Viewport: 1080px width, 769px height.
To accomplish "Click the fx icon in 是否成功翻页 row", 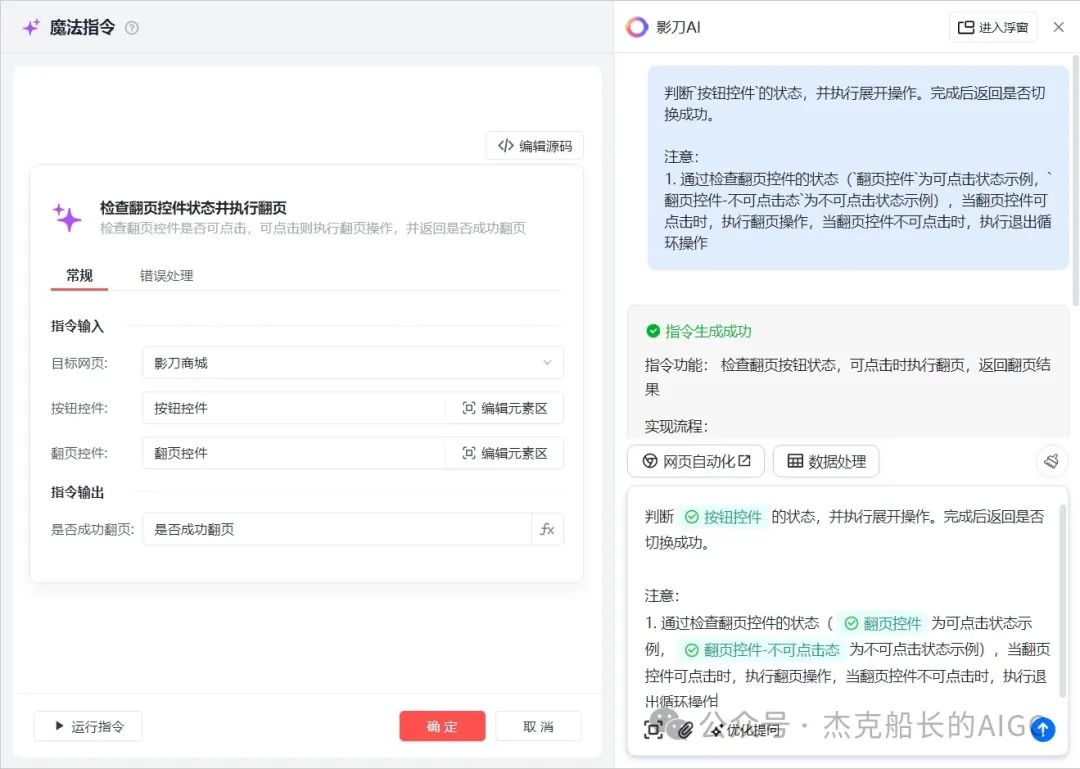I will 548,529.
